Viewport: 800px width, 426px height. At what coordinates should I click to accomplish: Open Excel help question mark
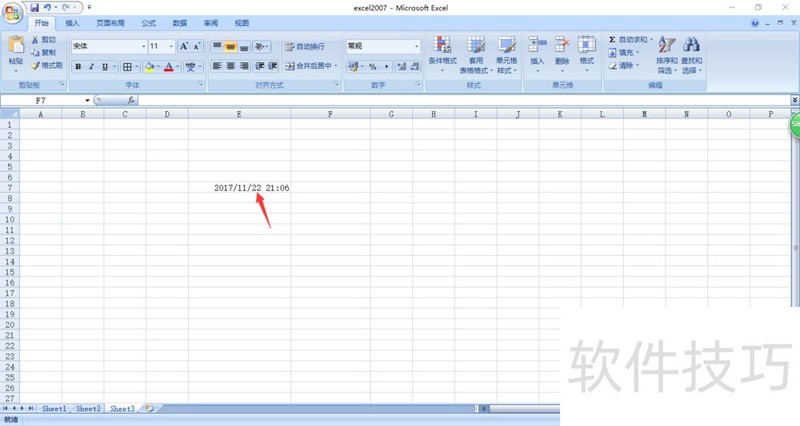755,23
